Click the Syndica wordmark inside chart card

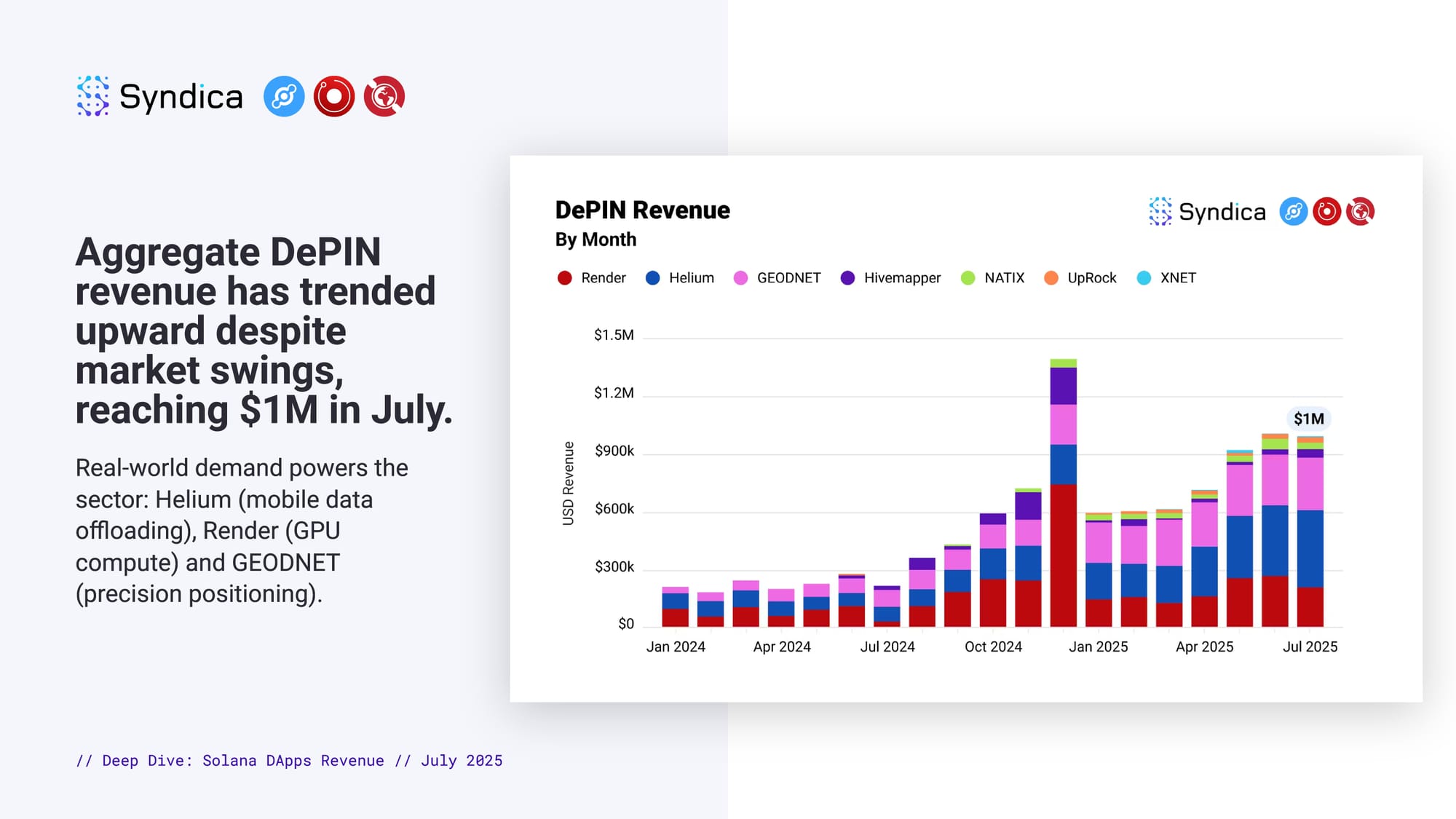point(1222,212)
